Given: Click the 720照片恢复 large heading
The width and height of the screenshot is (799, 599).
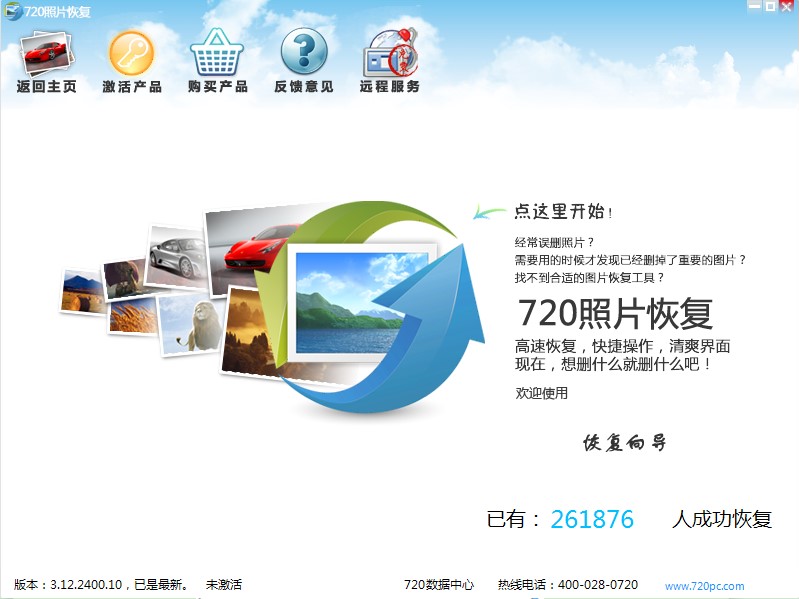Looking at the screenshot, I should tap(615, 313).
